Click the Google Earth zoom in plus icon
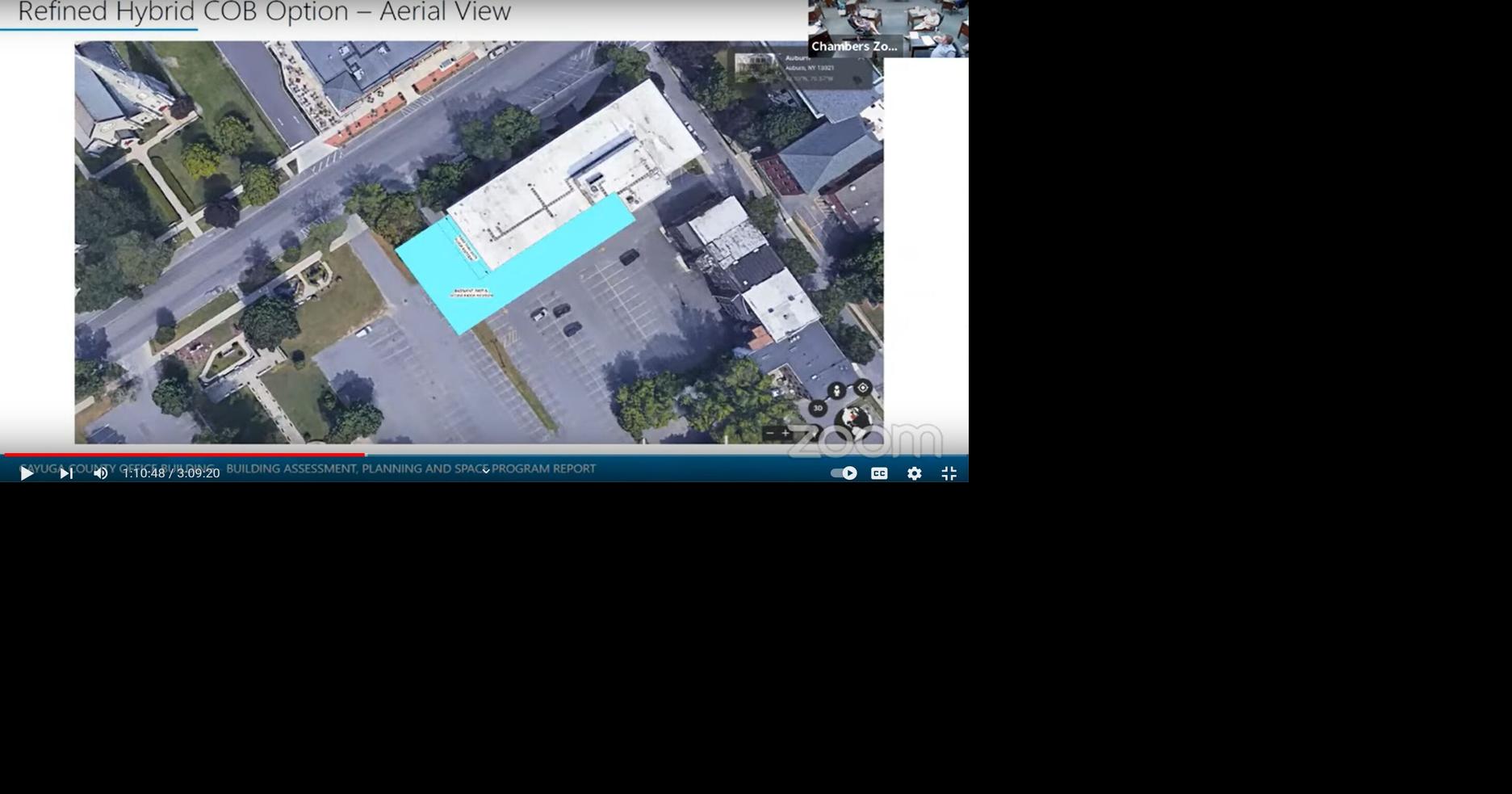The image size is (1512, 794). pos(785,433)
